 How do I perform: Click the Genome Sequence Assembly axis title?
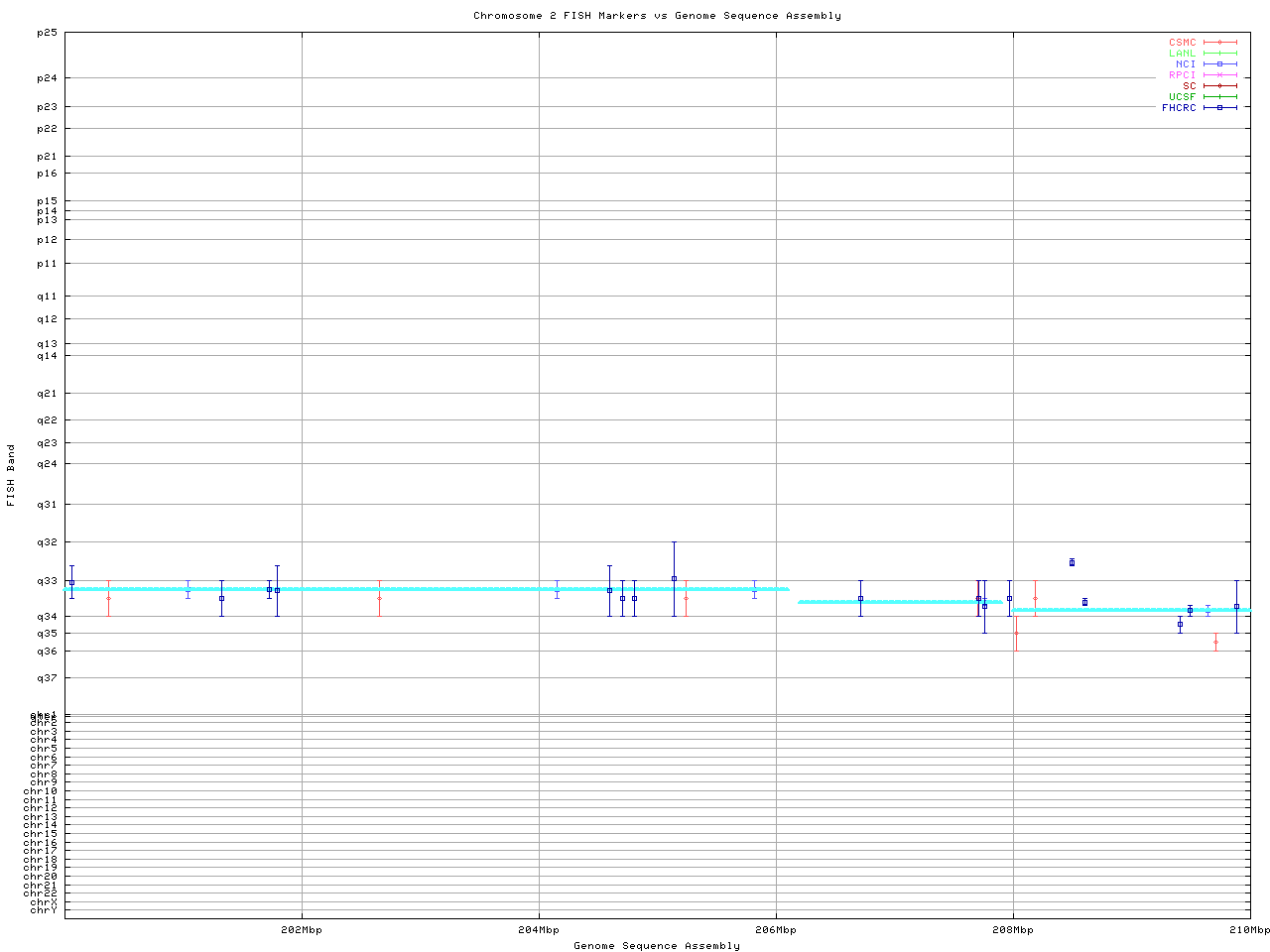pyautogui.click(x=657, y=946)
